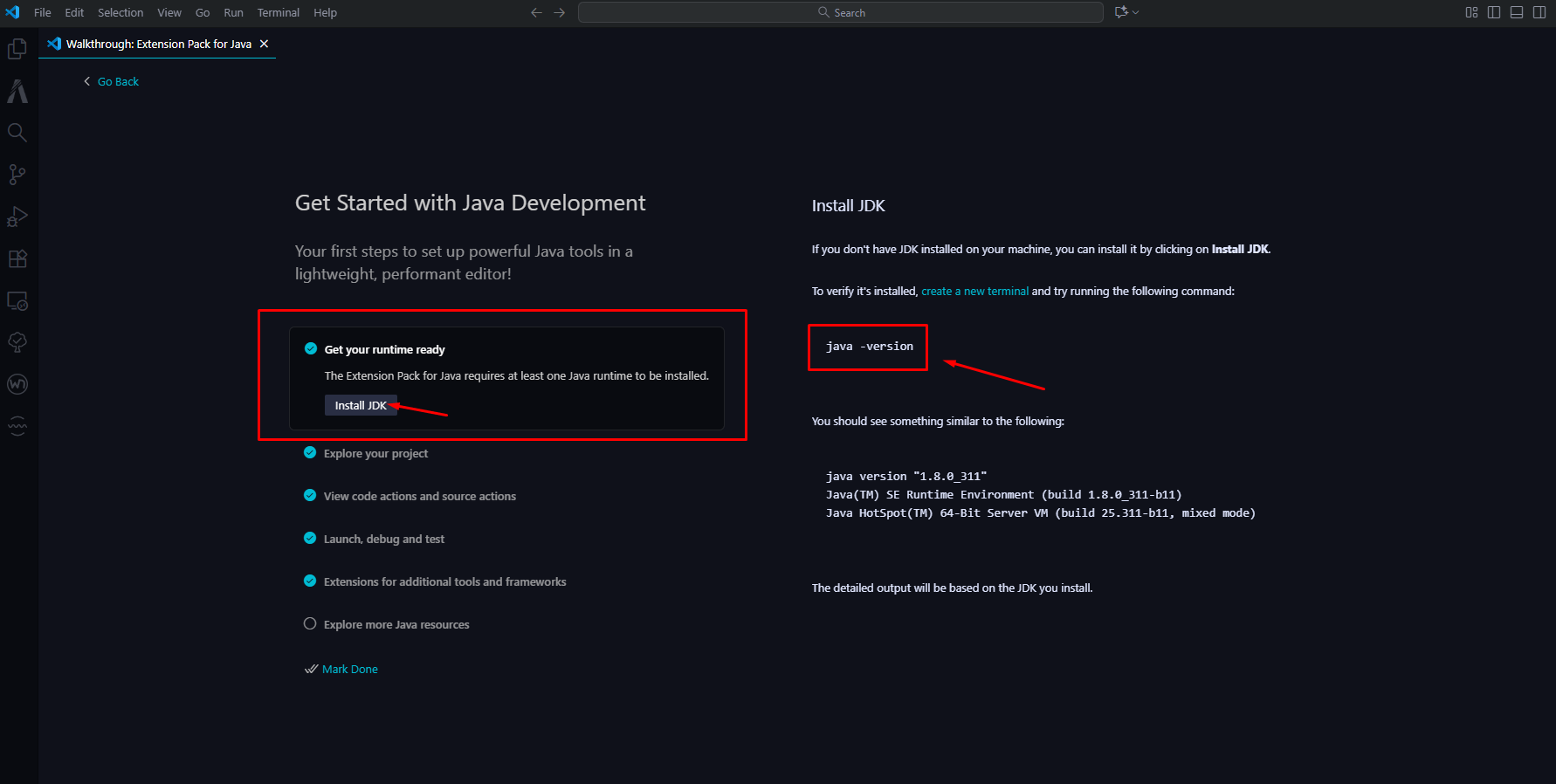
Task: Navigate back with the left arrow
Action: 536,12
